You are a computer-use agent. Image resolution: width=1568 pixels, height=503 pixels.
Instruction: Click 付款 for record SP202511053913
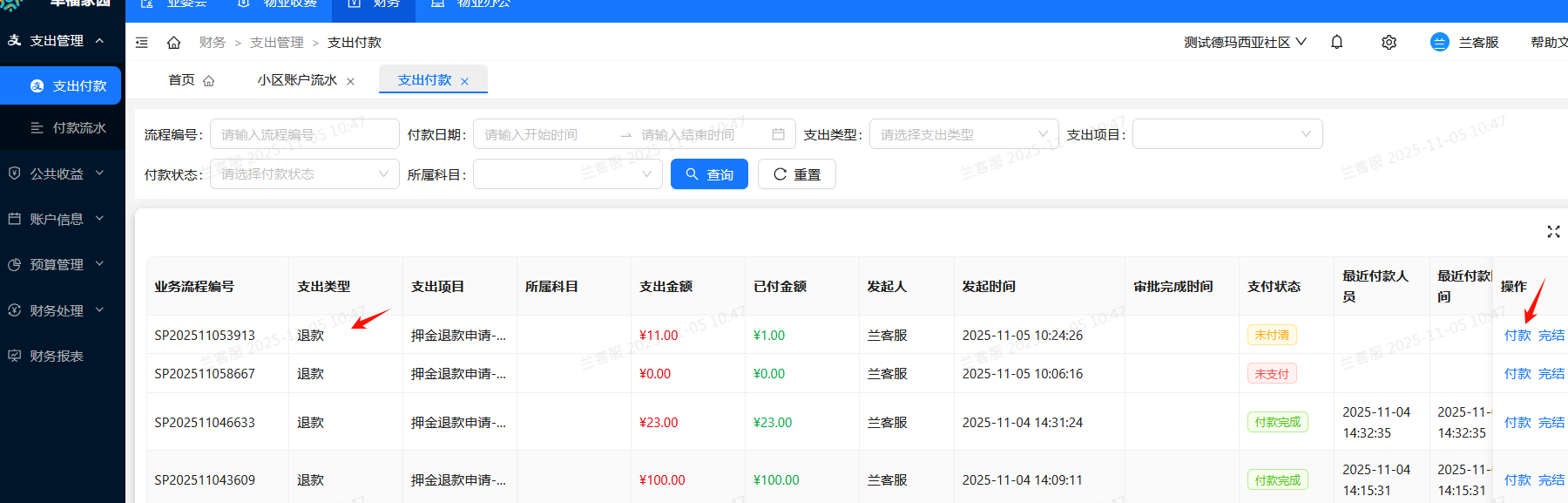[x=1517, y=336]
